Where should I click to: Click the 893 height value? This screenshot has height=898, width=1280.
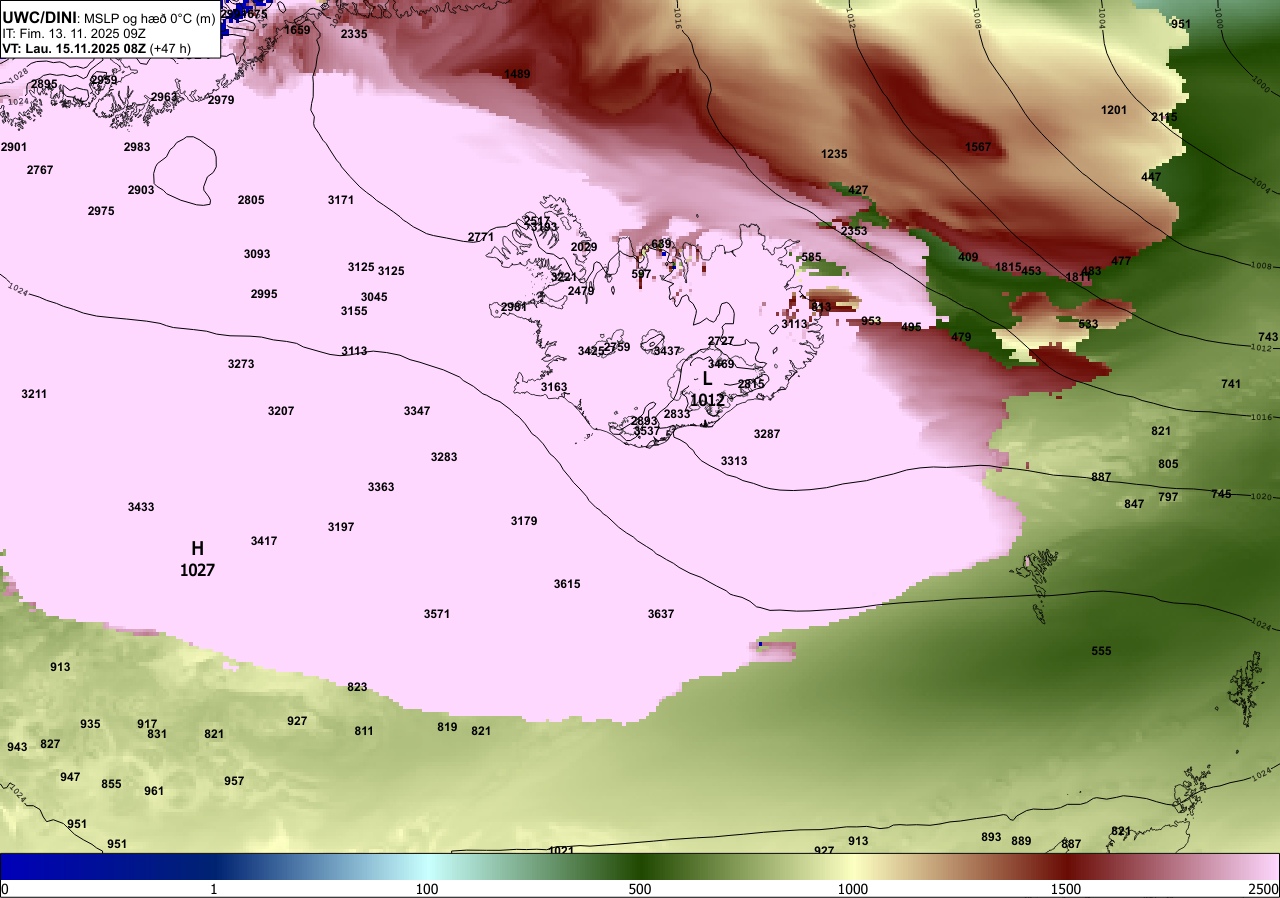click(991, 837)
